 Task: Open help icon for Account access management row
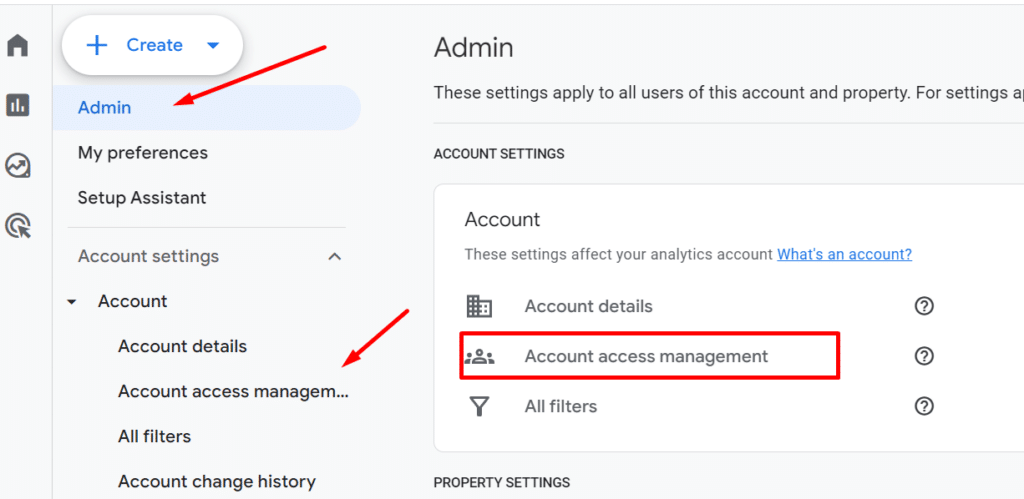click(x=924, y=356)
